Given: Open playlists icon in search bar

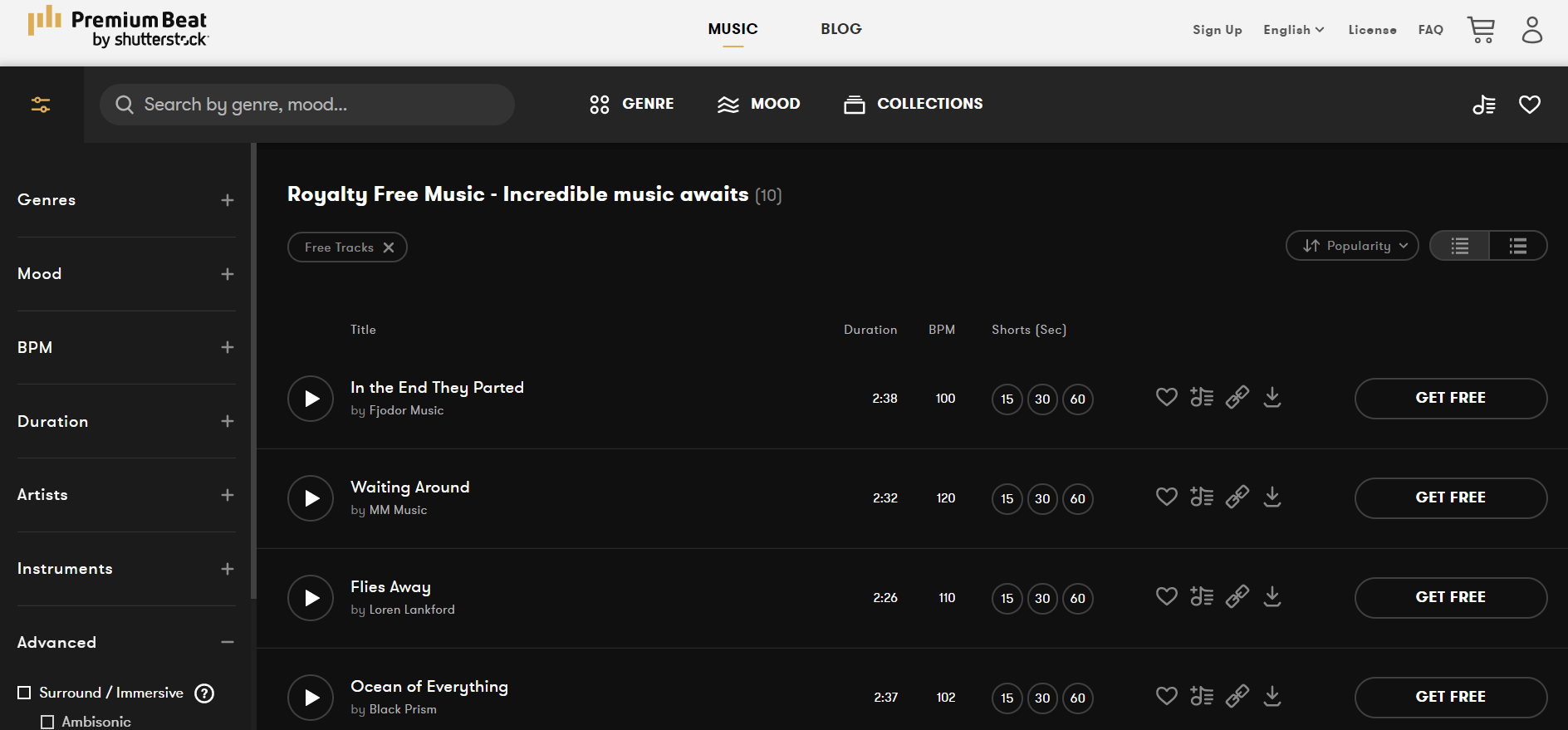Looking at the screenshot, I should (1484, 105).
